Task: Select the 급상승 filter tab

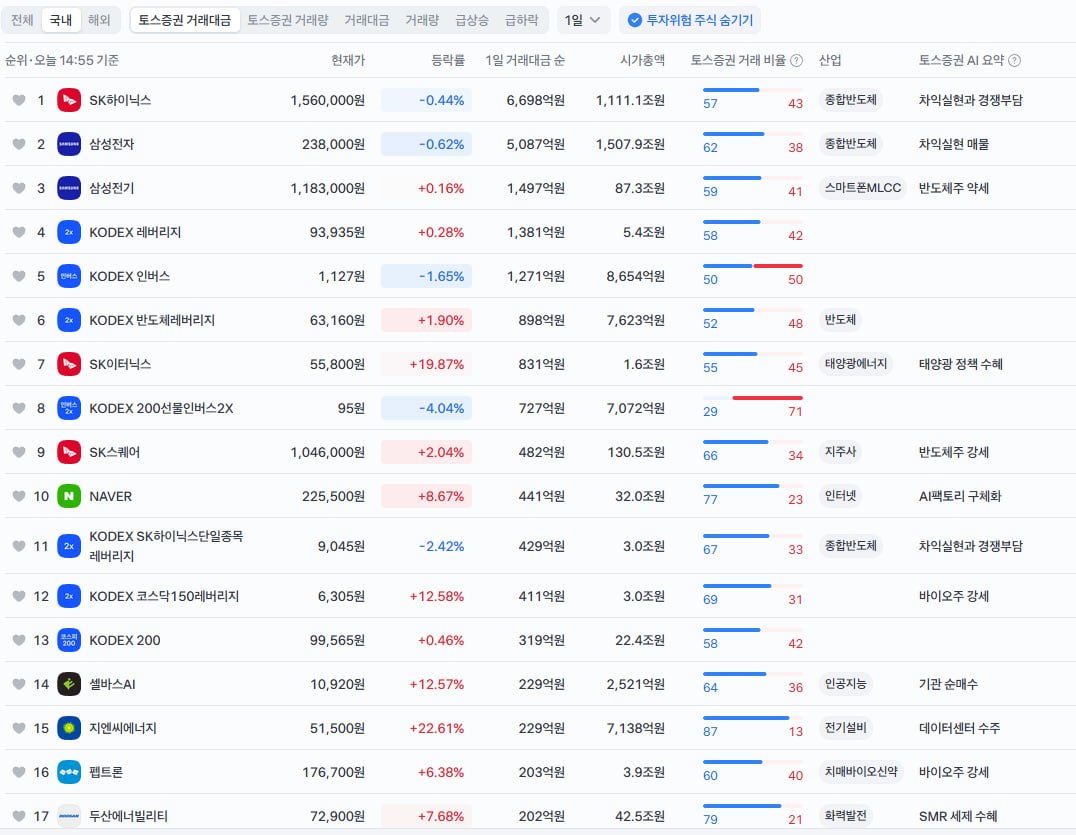Action: [x=472, y=20]
